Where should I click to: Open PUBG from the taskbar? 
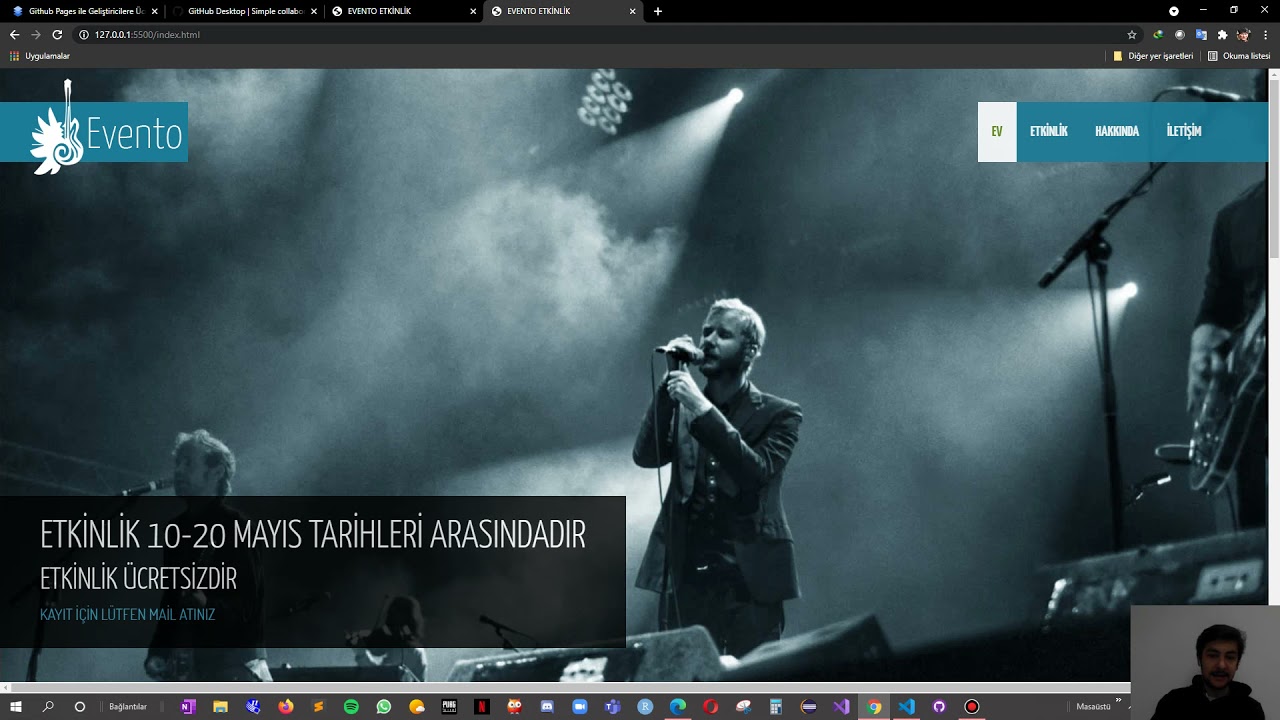pos(449,706)
